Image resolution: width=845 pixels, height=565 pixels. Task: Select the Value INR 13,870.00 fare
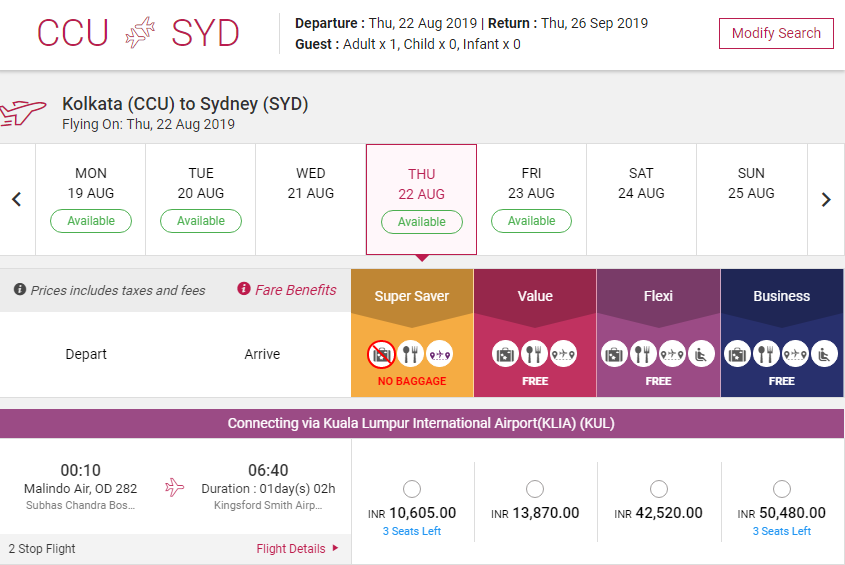point(535,489)
